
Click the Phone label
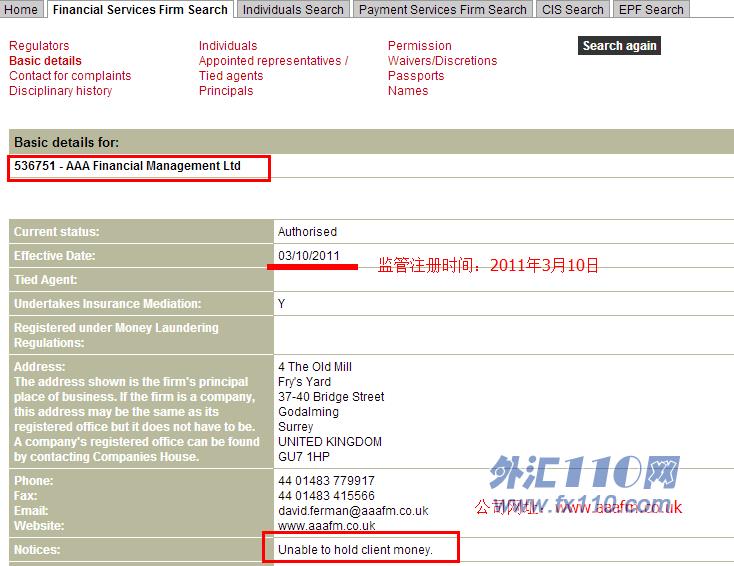pos(34,480)
